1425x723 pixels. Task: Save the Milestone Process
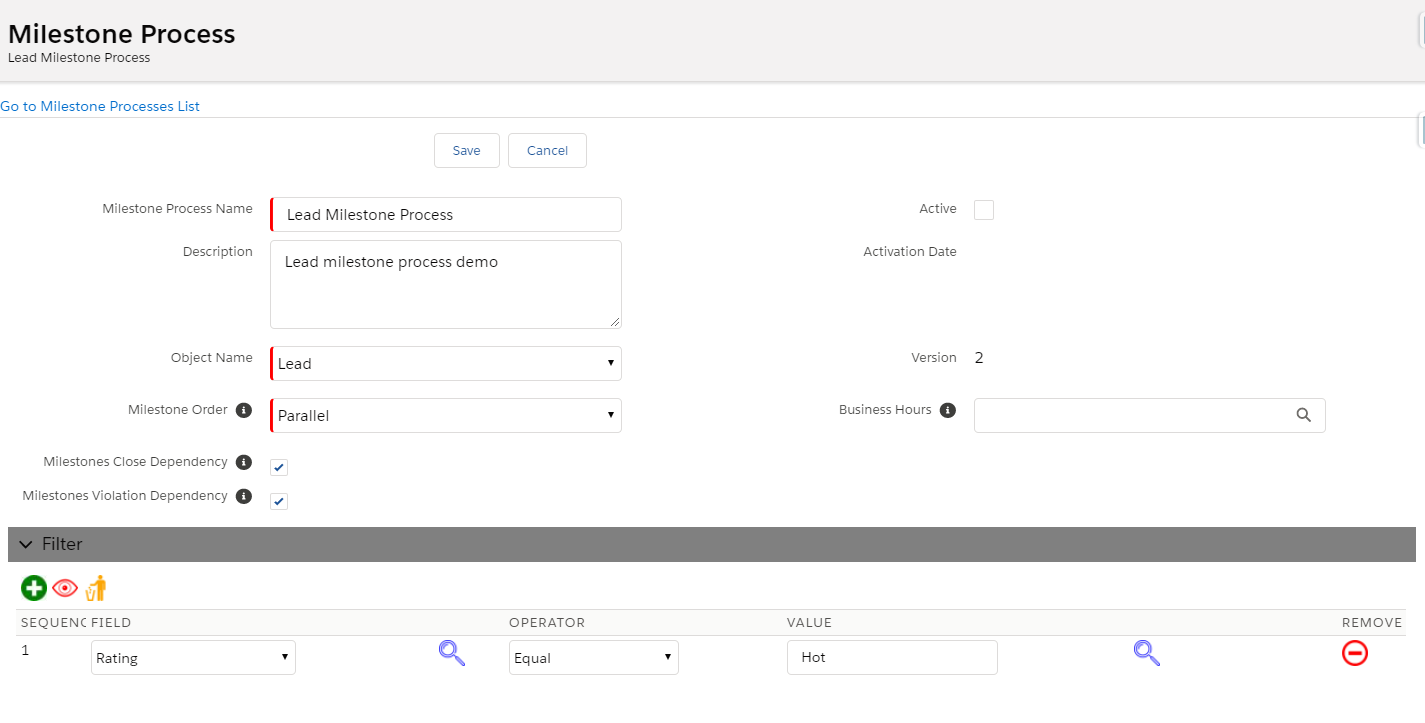[466, 150]
